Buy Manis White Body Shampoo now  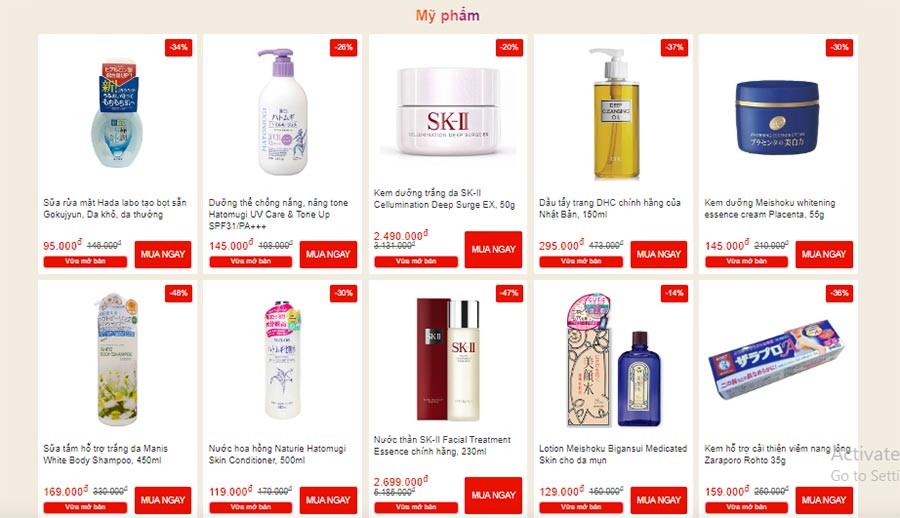pos(163,500)
